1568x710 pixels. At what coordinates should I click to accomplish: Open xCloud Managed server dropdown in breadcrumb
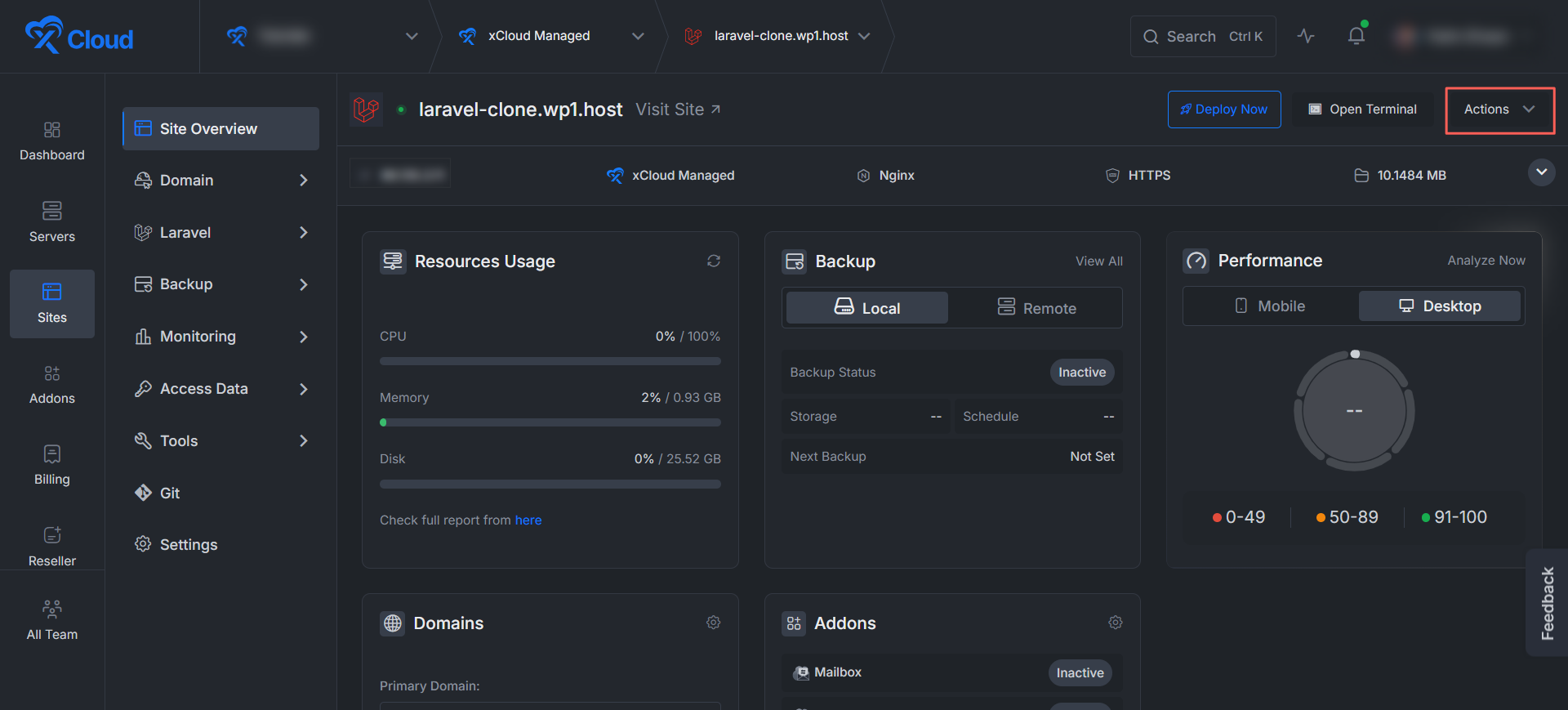(x=551, y=36)
